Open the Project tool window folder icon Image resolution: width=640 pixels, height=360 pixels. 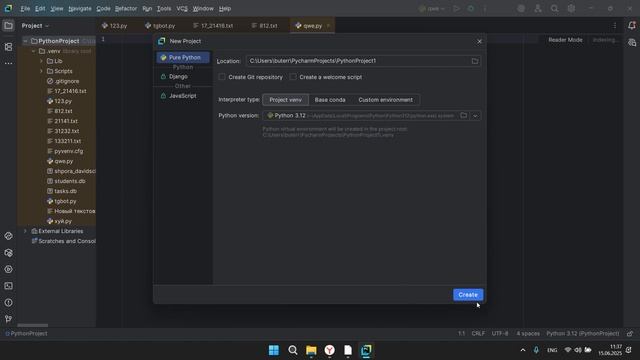[8, 26]
